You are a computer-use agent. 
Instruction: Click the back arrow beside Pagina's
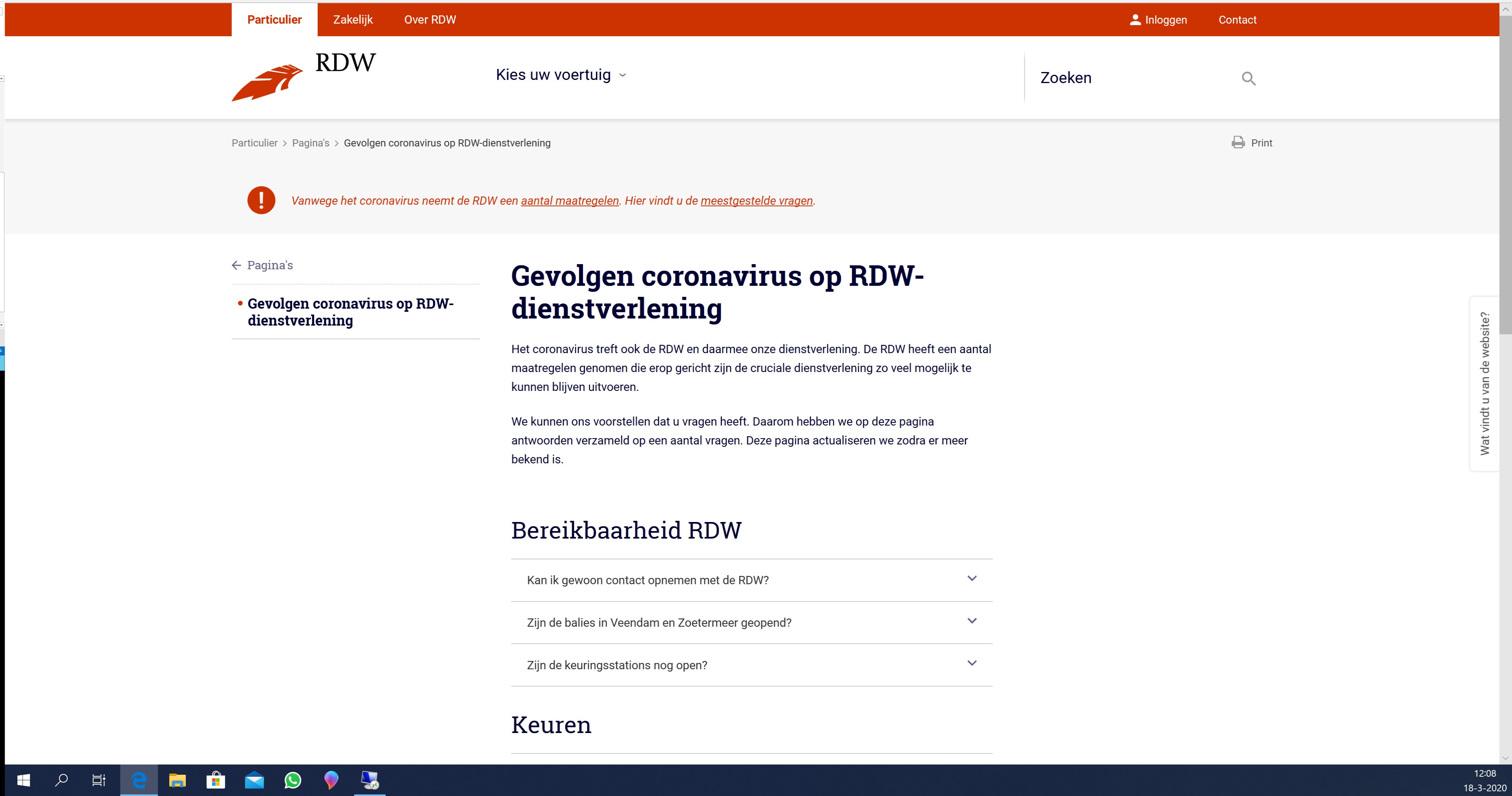(x=237, y=265)
